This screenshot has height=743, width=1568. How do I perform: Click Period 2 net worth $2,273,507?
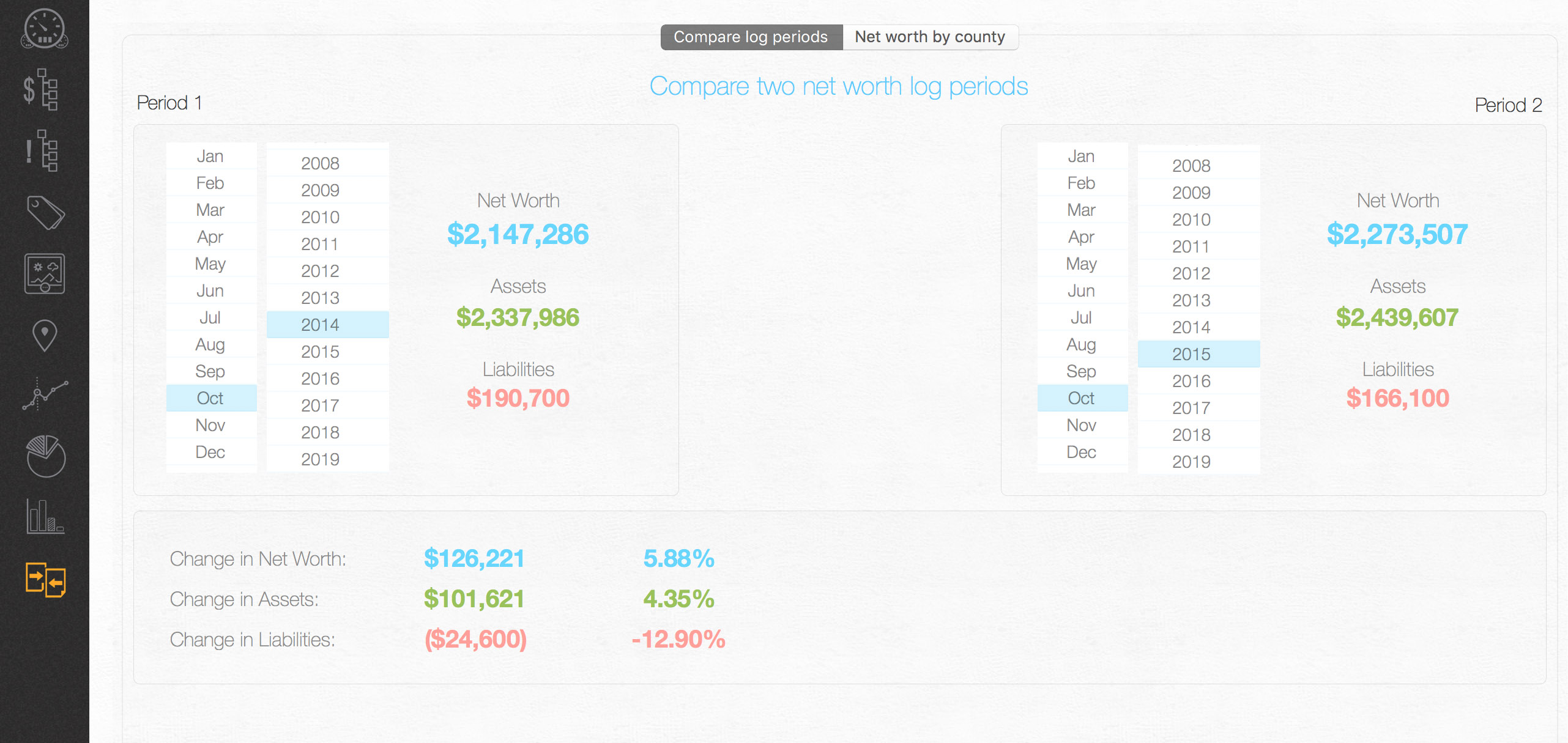(x=1397, y=235)
